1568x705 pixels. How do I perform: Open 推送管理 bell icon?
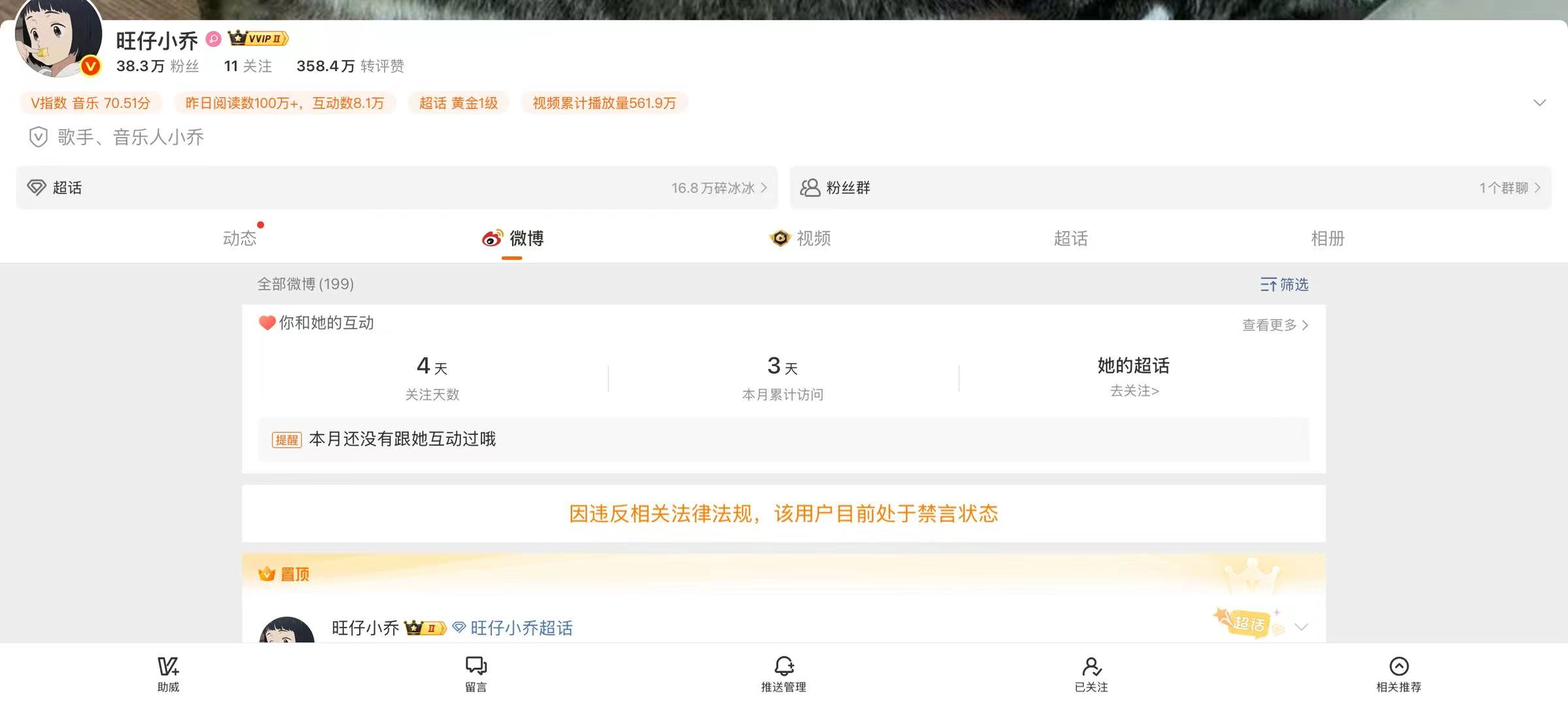point(784,666)
